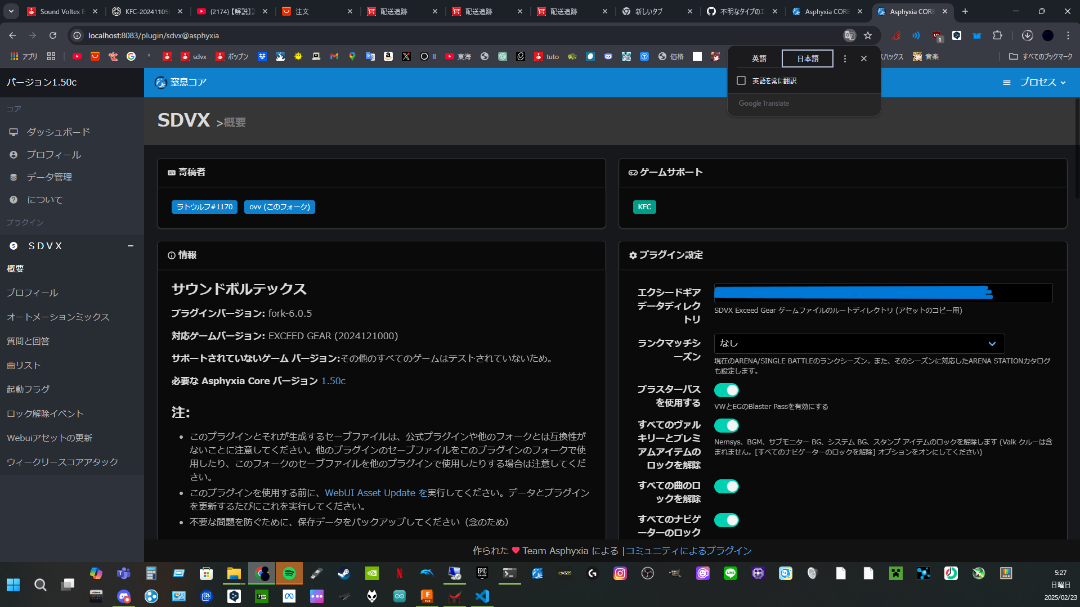This screenshot has width=1080, height=607.
Task: Open コミュニティによるプラグイン footer link
Action: (x=688, y=551)
